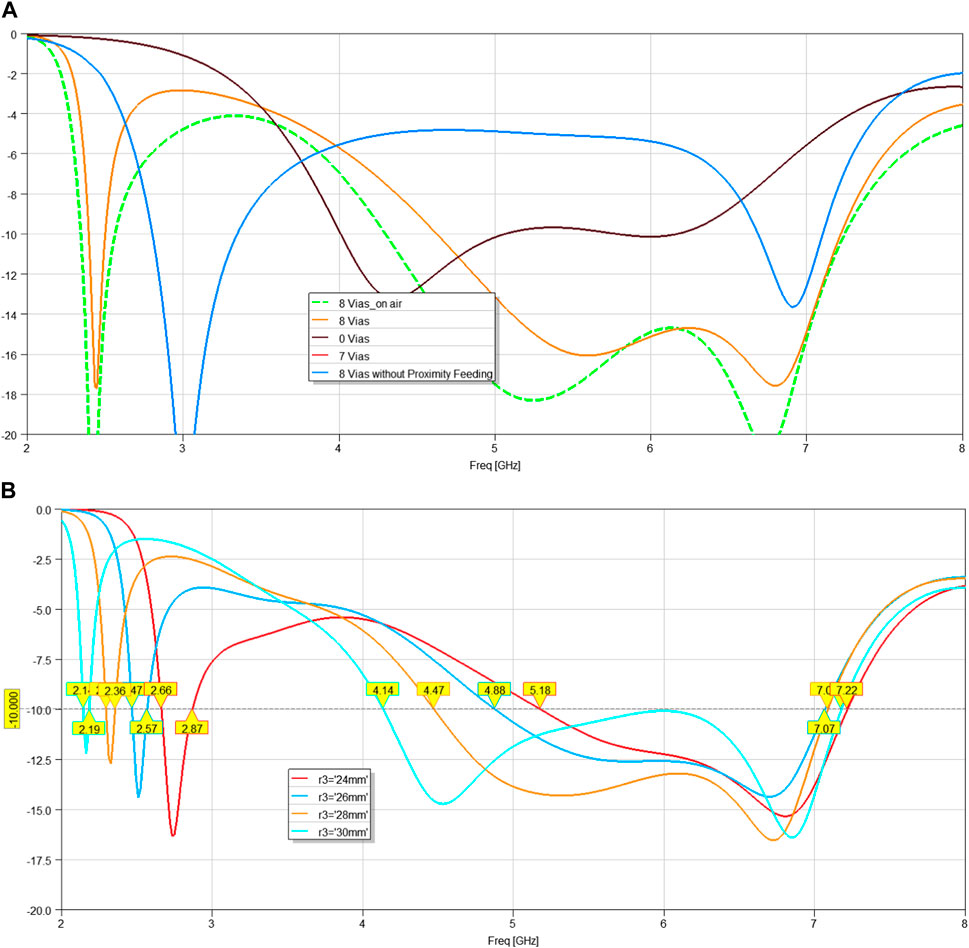Screen dimensions: 969x948
Task: Click the Freq [GHz] axis title of plot B
Action: [513, 941]
